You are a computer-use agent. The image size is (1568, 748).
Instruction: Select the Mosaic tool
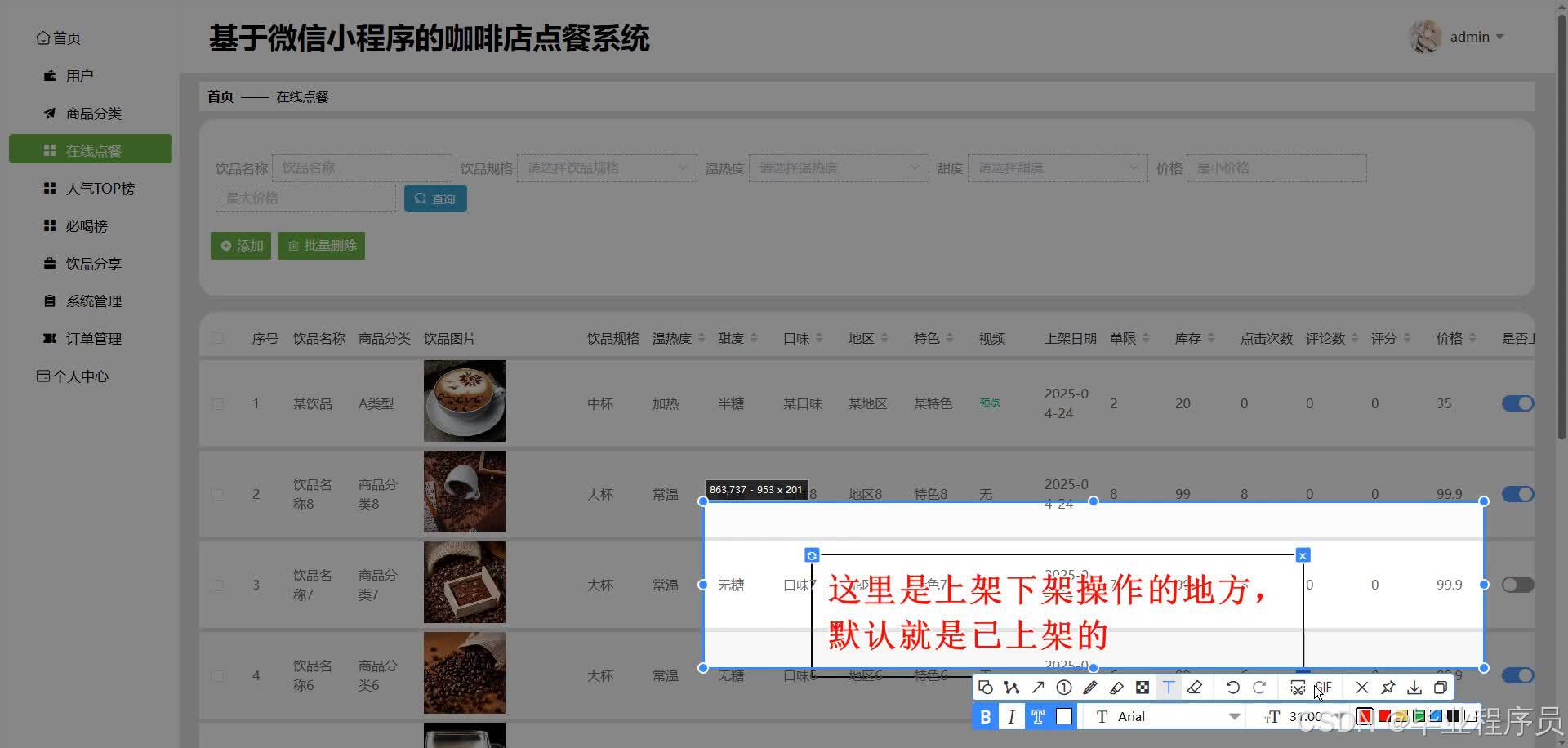tap(1143, 688)
